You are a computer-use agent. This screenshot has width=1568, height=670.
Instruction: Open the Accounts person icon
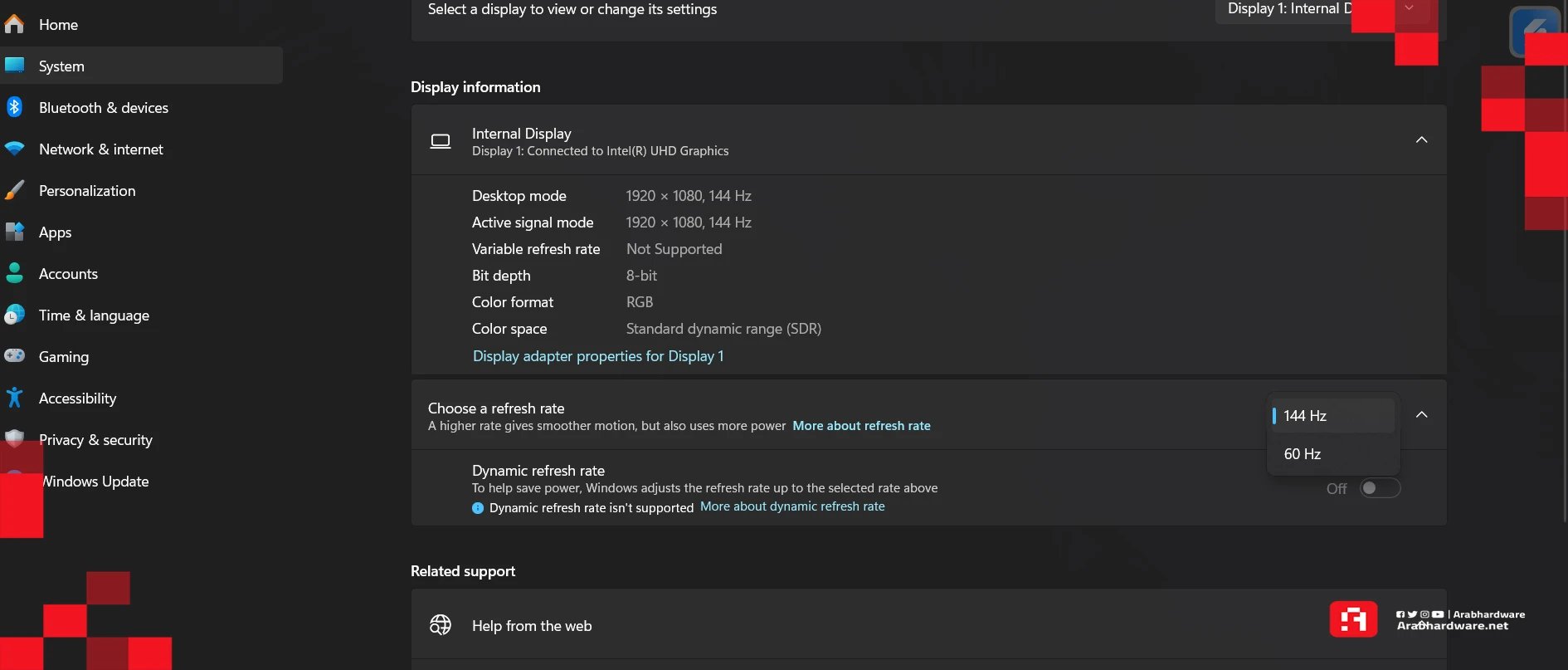click(14, 273)
